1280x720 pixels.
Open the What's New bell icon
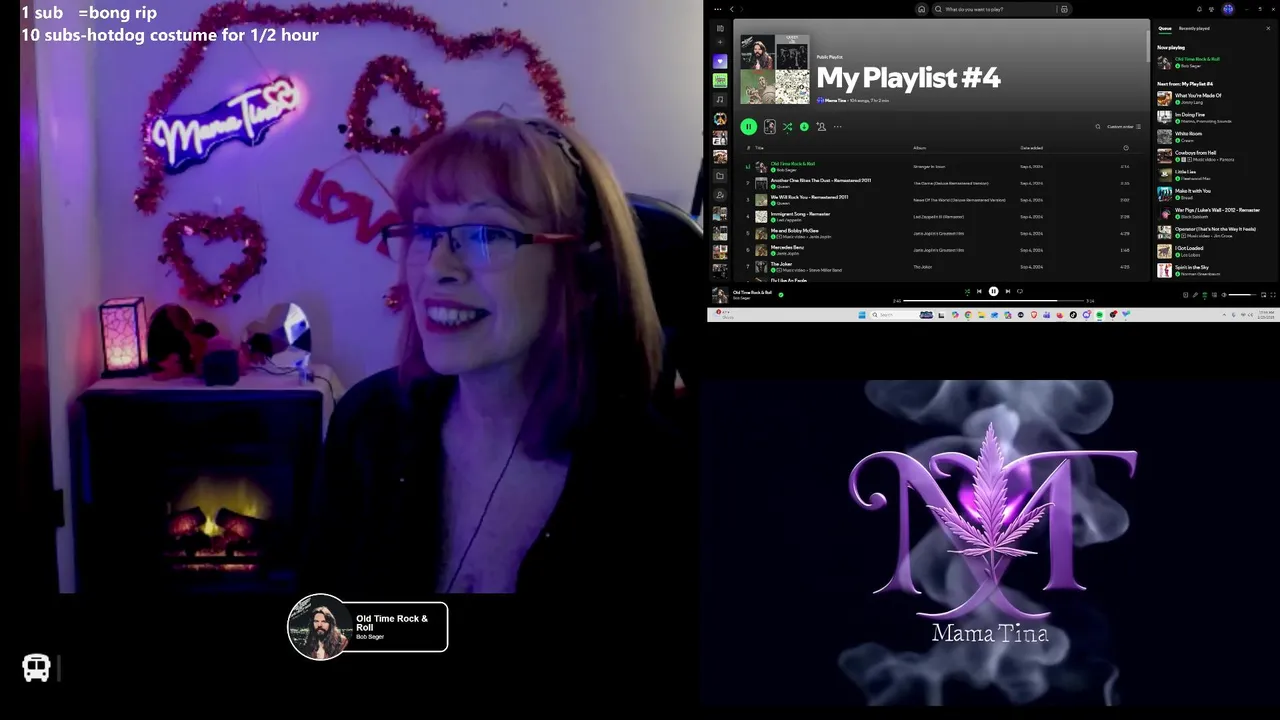[1199, 9]
